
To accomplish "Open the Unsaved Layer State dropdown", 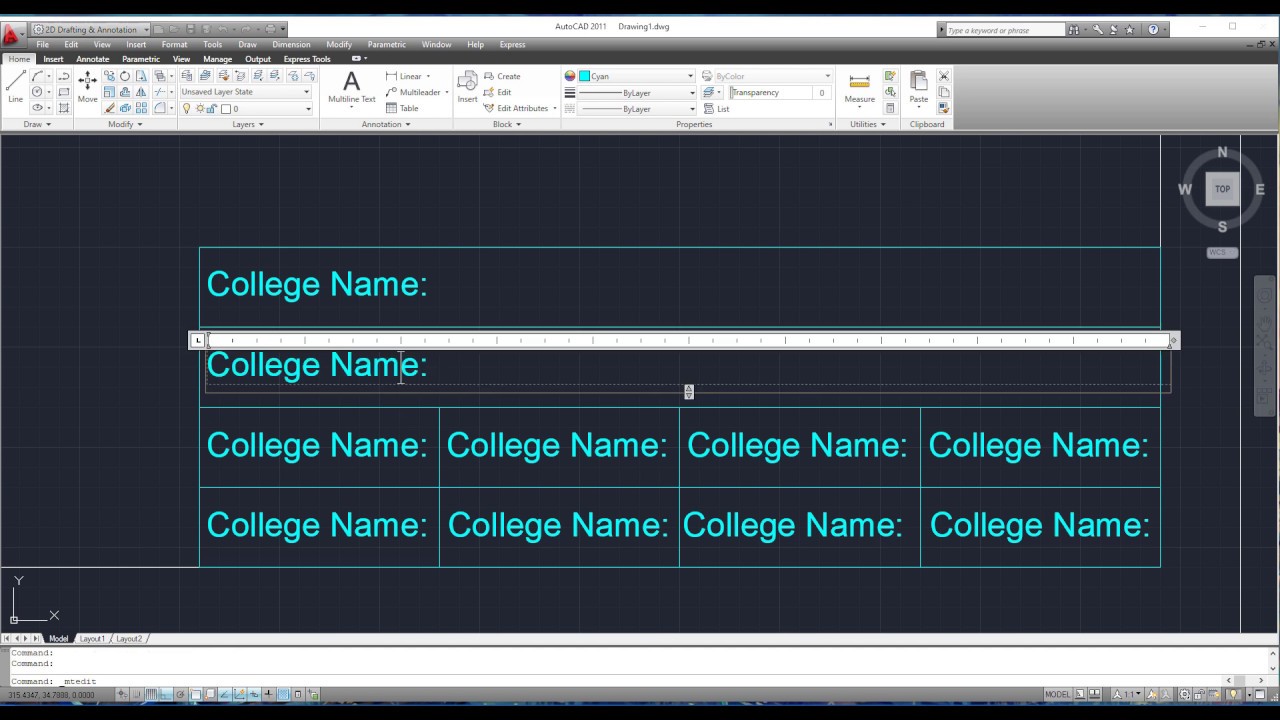I will (245, 92).
